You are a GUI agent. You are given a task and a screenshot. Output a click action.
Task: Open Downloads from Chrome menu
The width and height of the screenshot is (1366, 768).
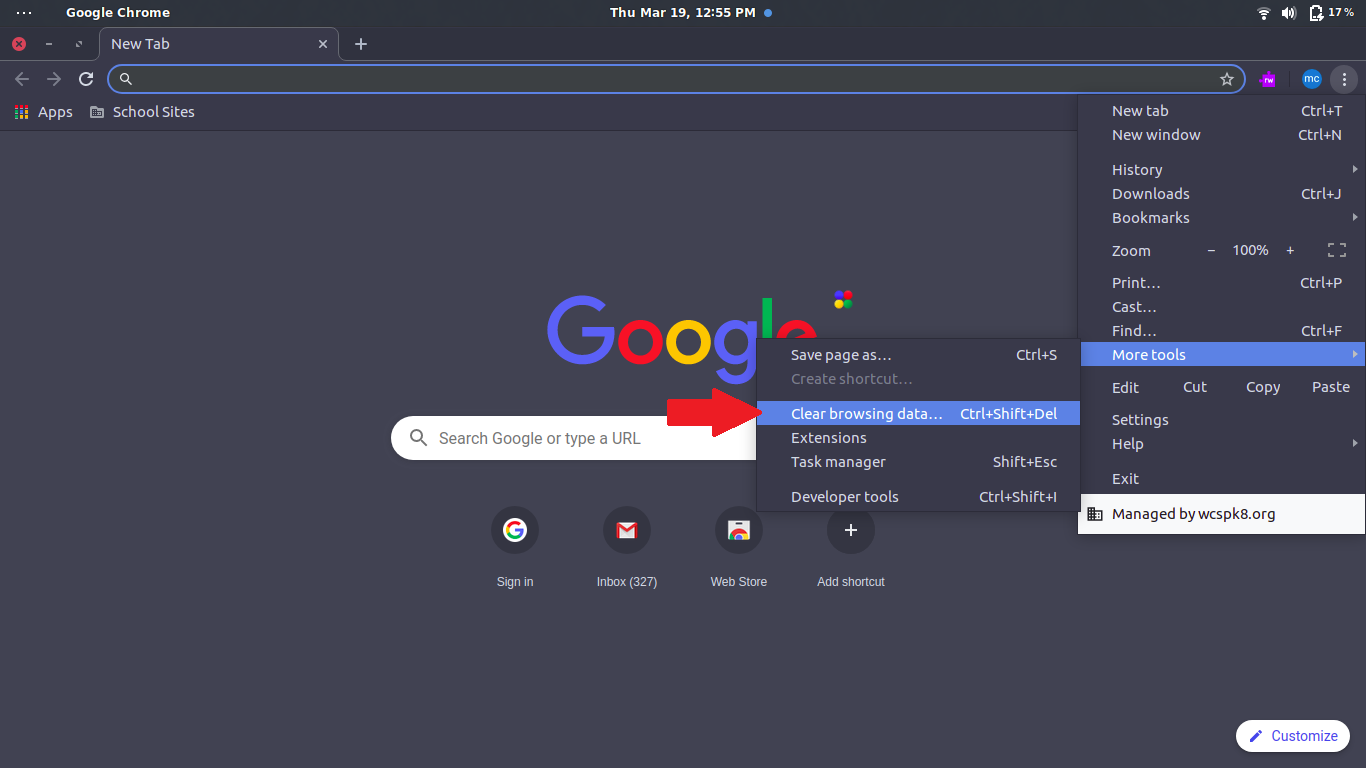point(1221,194)
